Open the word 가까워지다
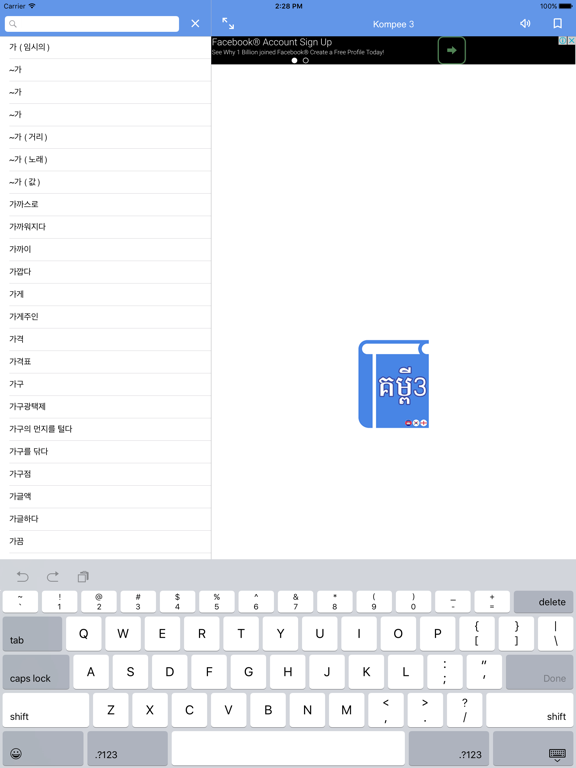 pyautogui.click(x=105, y=227)
